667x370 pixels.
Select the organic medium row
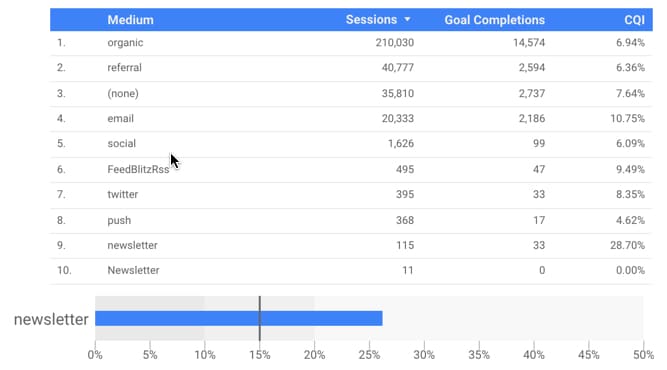pos(351,43)
